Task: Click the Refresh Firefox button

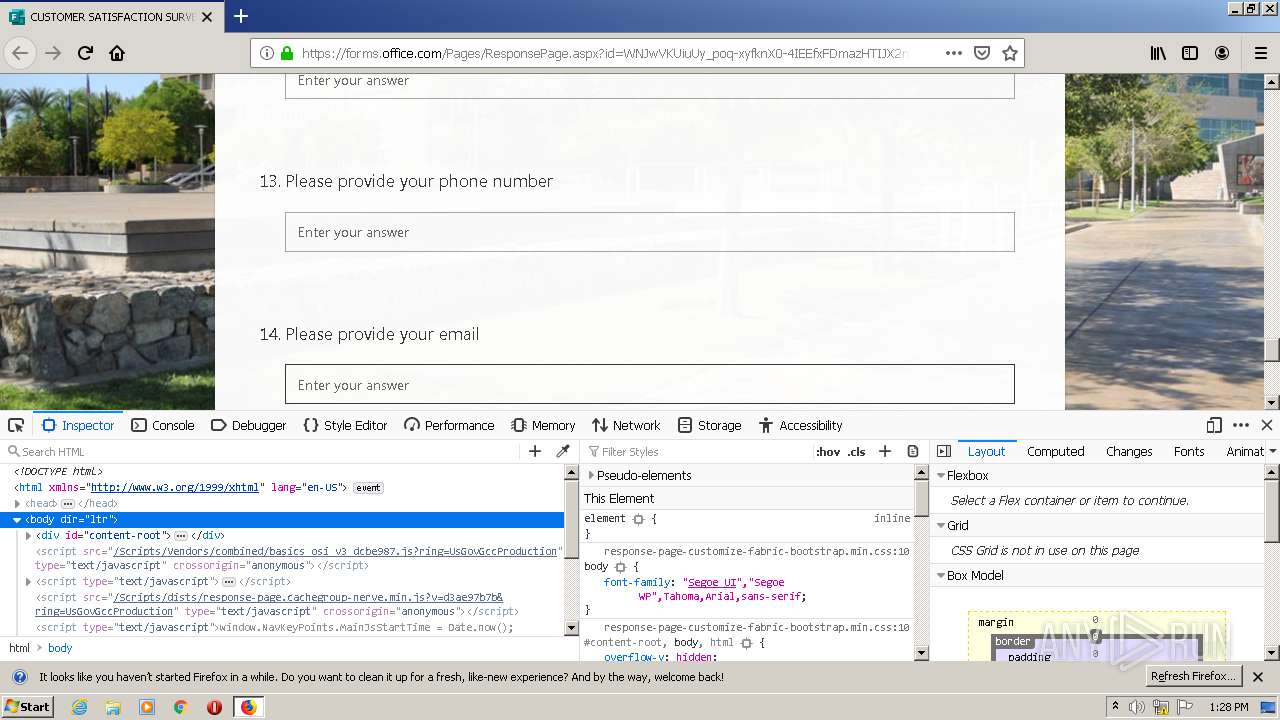Action: pyautogui.click(x=1194, y=676)
